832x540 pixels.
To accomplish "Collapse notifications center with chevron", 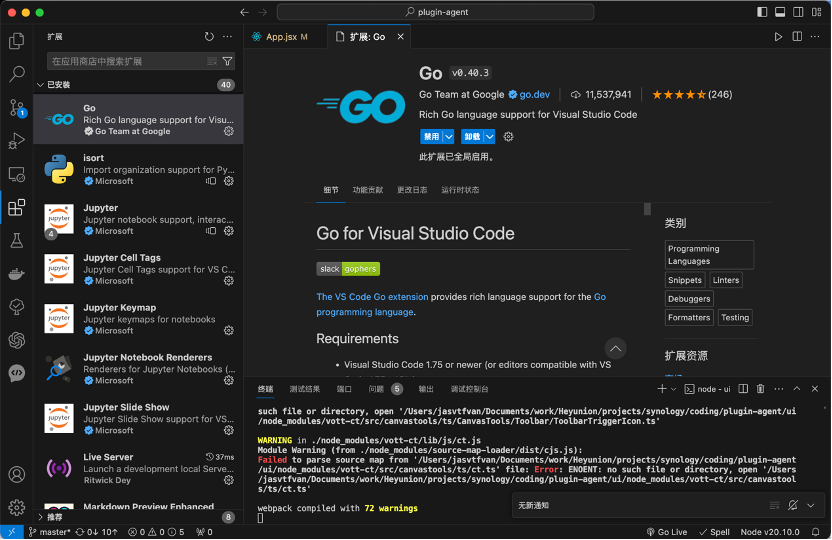I will pyautogui.click(x=811, y=506).
